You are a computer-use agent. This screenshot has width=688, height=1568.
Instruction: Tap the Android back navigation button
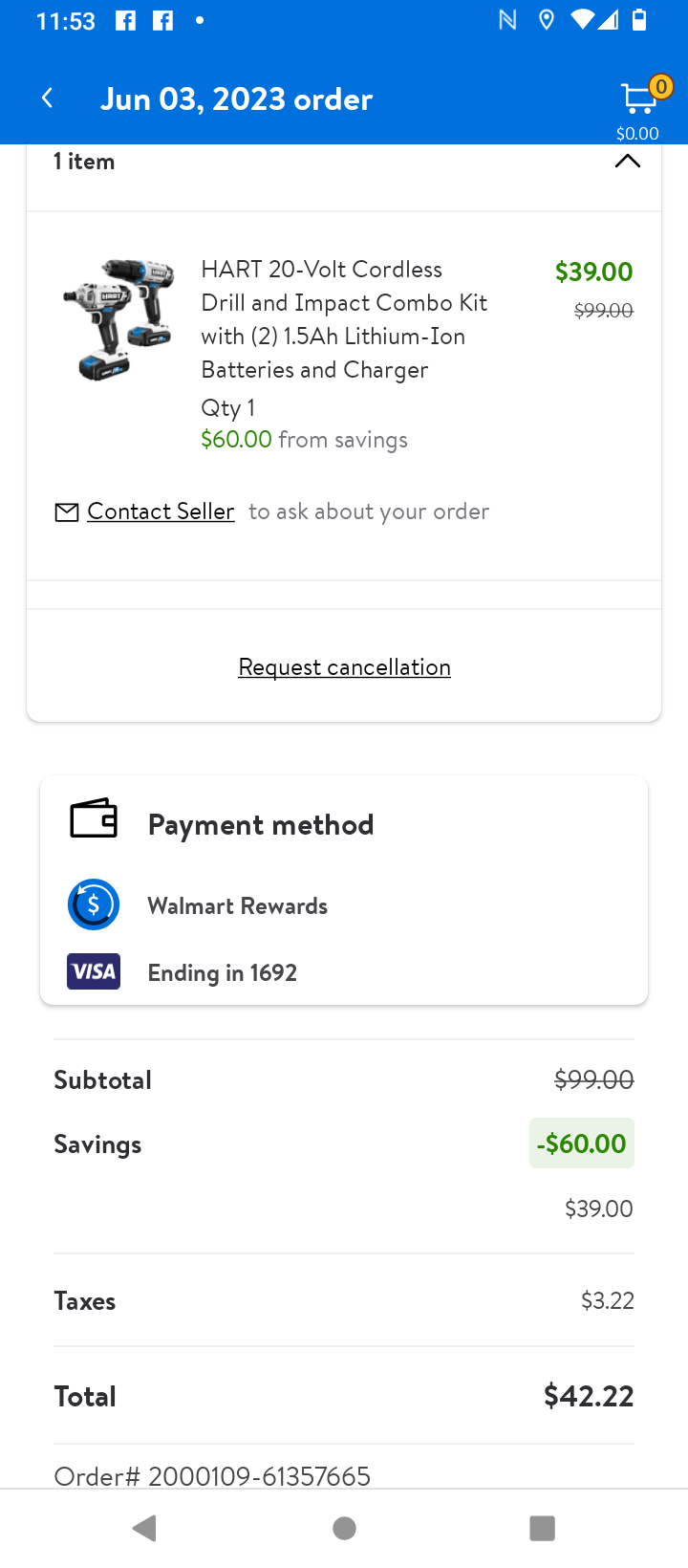point(145,1528)
